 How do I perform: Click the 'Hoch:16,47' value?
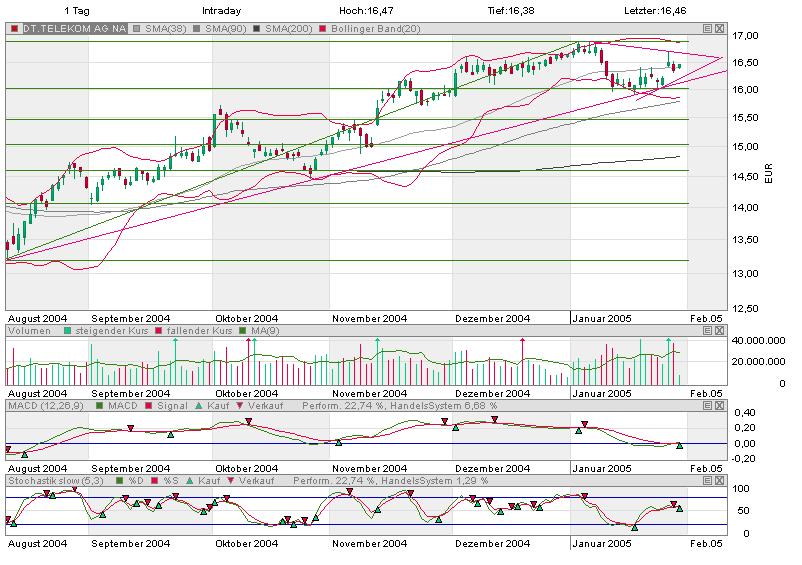click(366, 11)
